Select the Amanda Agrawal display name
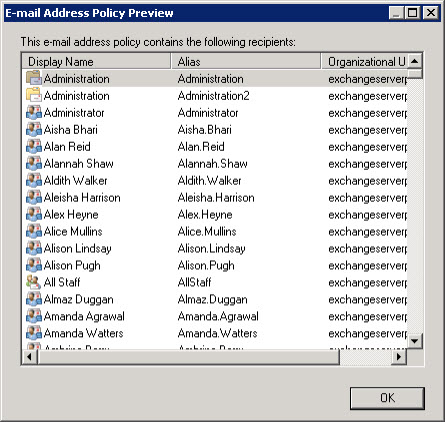The width and height of the screenshot is (445, 422). [84, 316]
